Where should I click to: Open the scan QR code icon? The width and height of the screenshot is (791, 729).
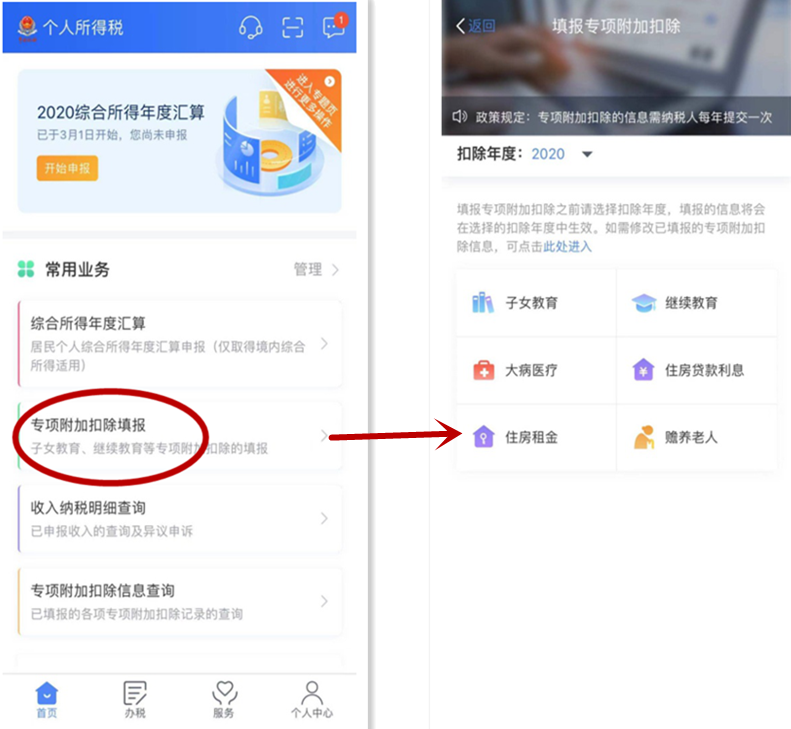292,27
